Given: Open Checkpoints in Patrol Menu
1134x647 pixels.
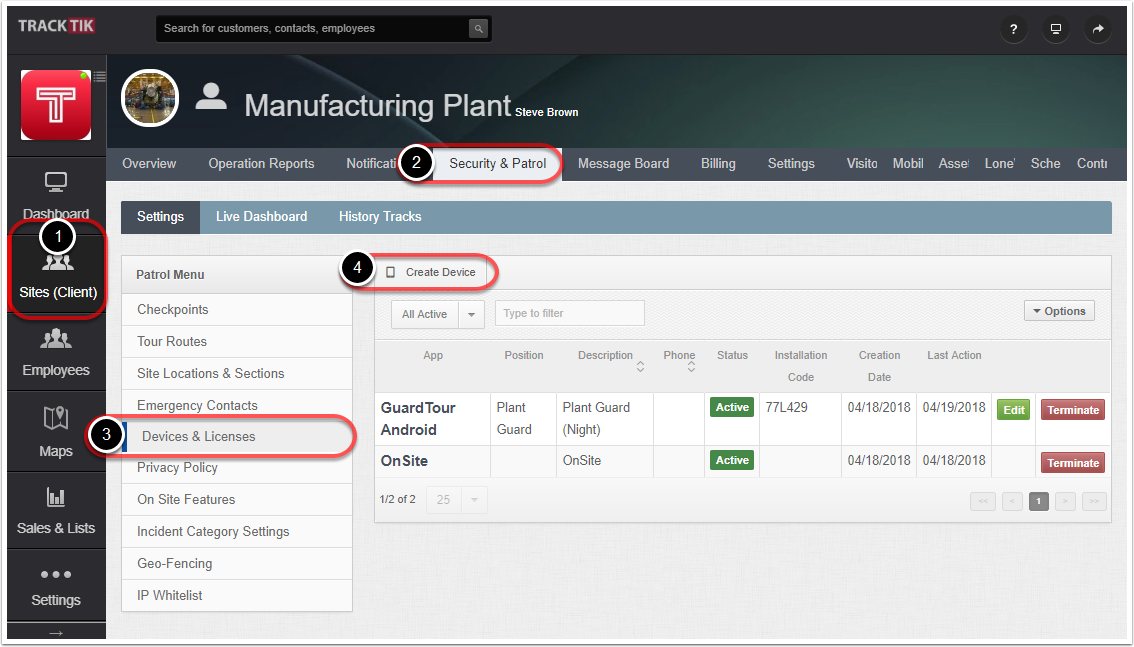Looking at the screenshot, I should pyautogui.click(x=236, y=309).
